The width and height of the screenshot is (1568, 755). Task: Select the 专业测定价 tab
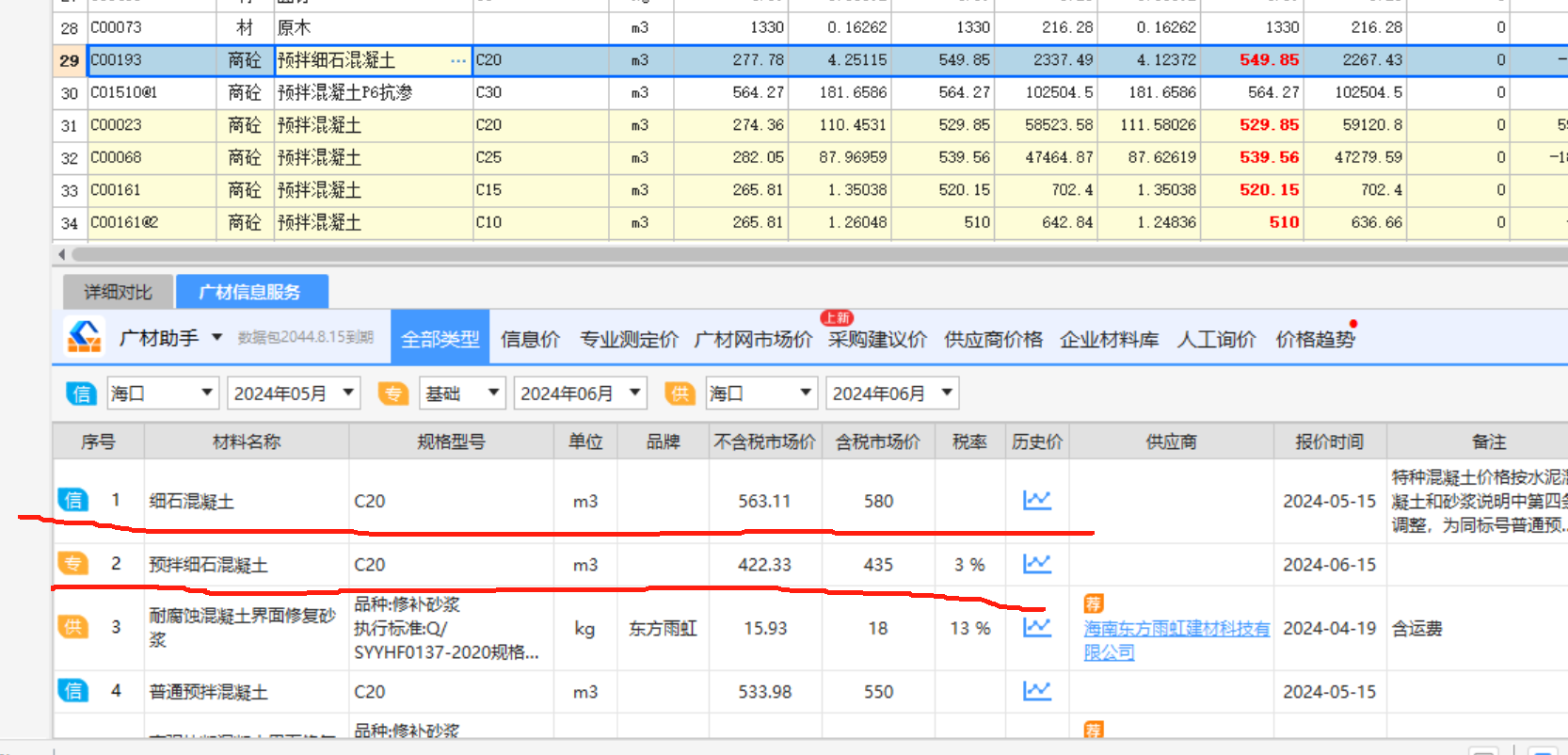629,339
